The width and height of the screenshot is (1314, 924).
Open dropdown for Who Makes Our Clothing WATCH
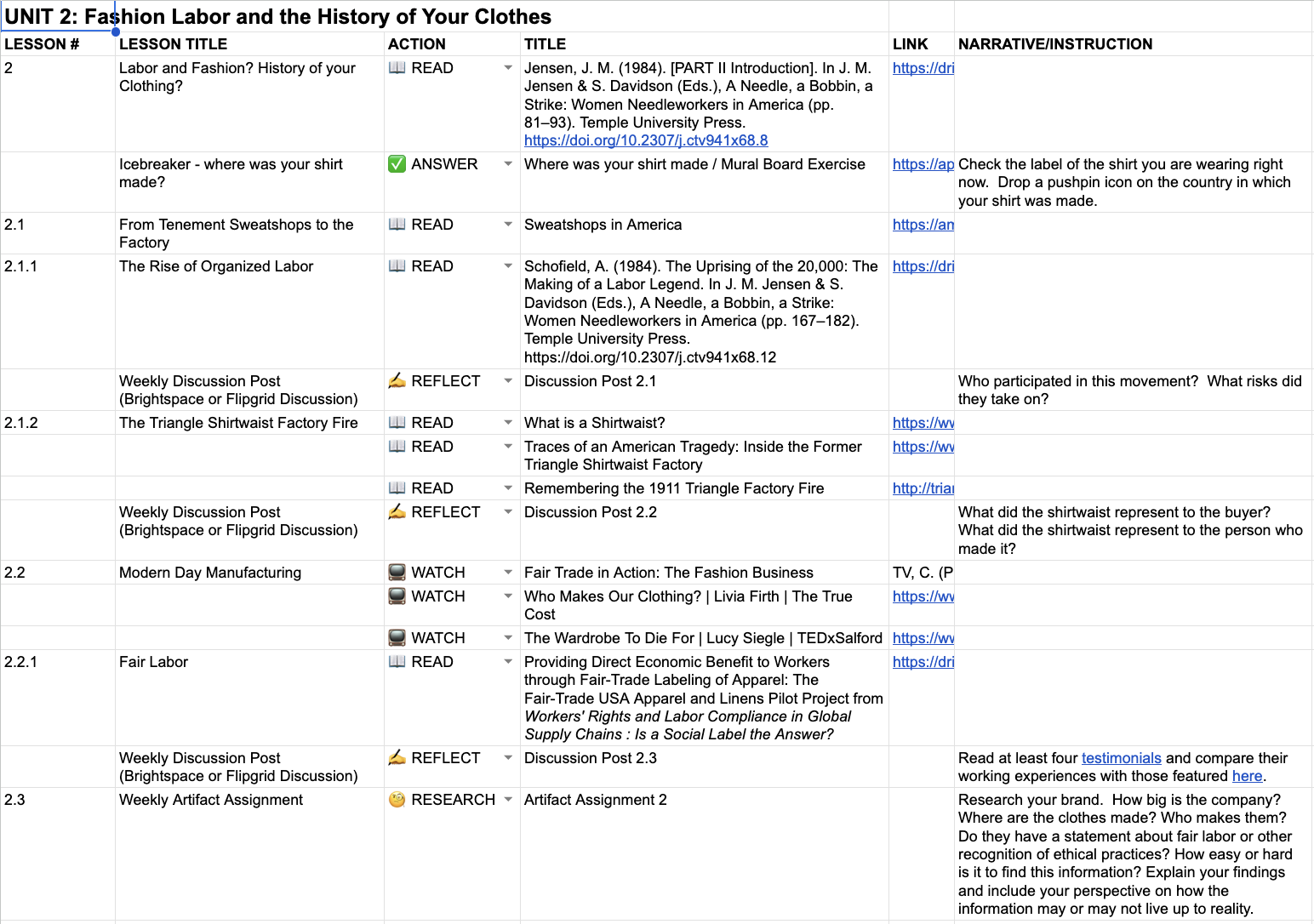pyautogui.click(x=508, y=596)
